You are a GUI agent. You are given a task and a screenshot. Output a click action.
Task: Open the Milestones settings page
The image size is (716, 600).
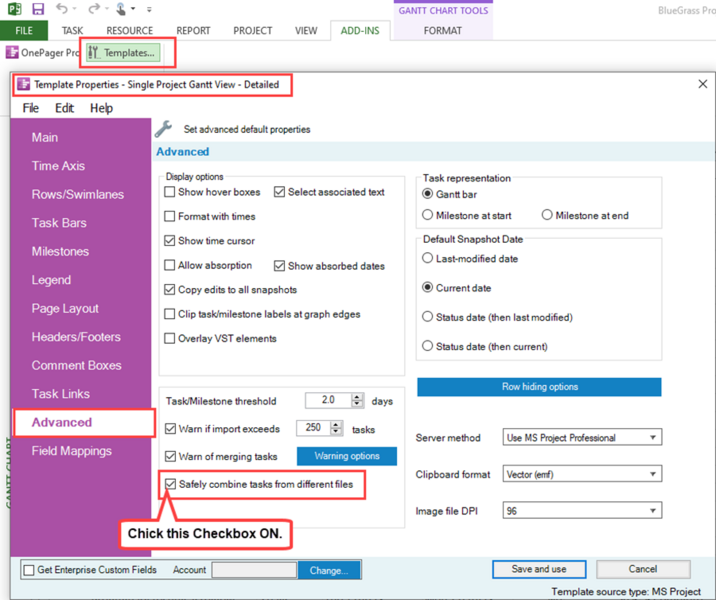[60, 252]
